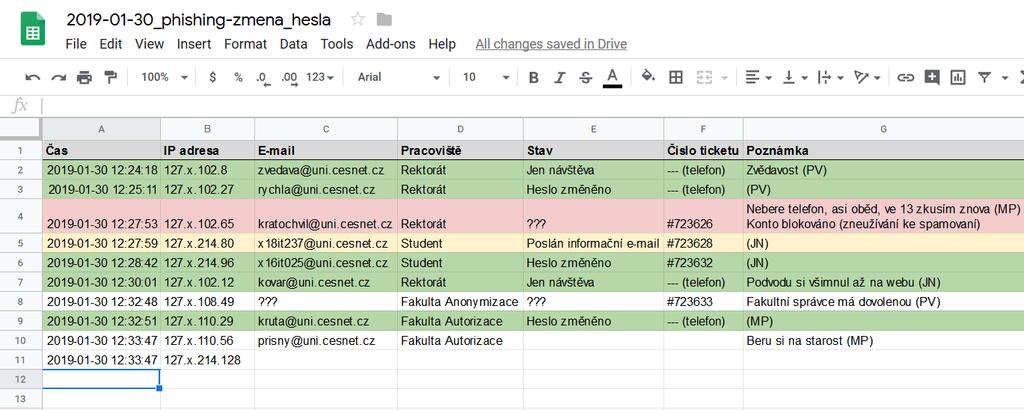The height and width of the screenshot is (410, 1024).
Task: Open the Arial font dropdown
Action: click(398, 77)
